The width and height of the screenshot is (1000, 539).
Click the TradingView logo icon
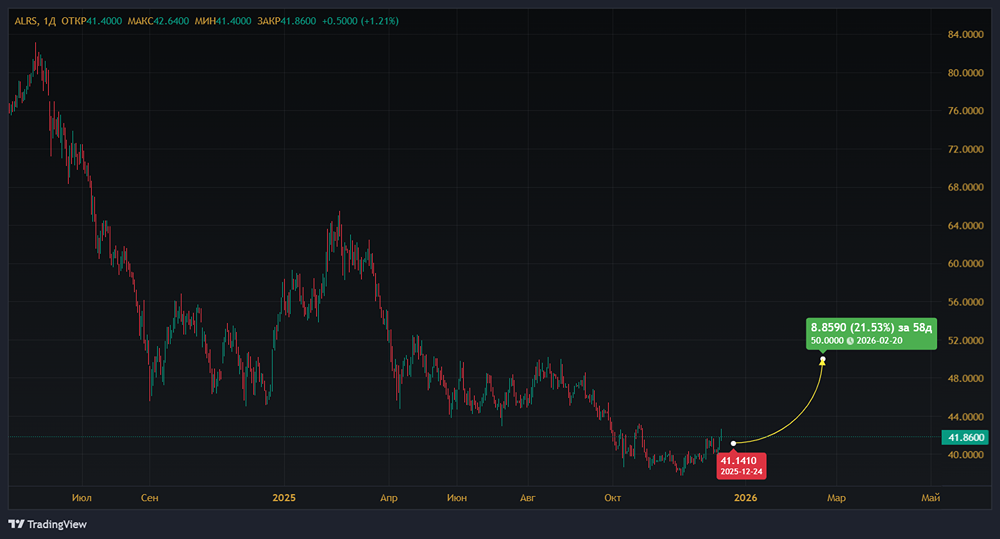(16, 524)
